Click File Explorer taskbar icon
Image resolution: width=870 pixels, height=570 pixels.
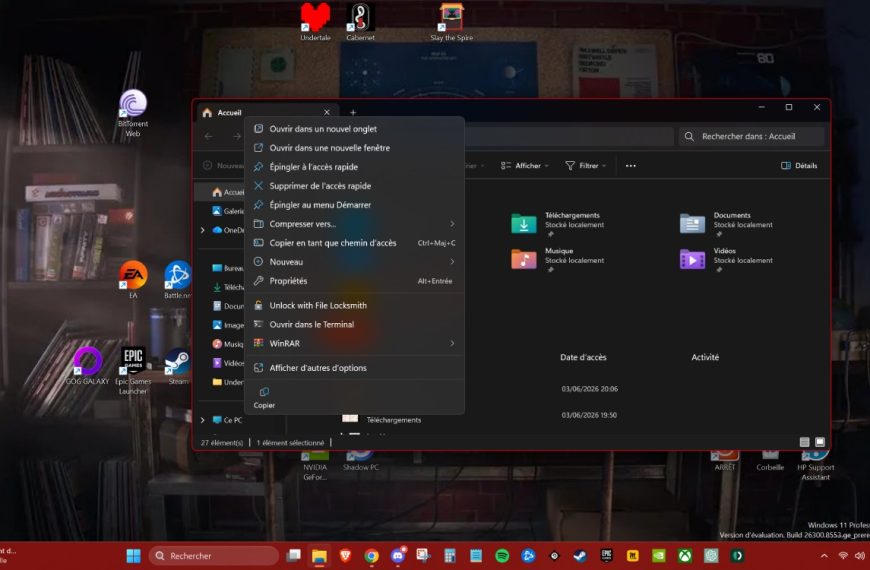pos(319,556)
